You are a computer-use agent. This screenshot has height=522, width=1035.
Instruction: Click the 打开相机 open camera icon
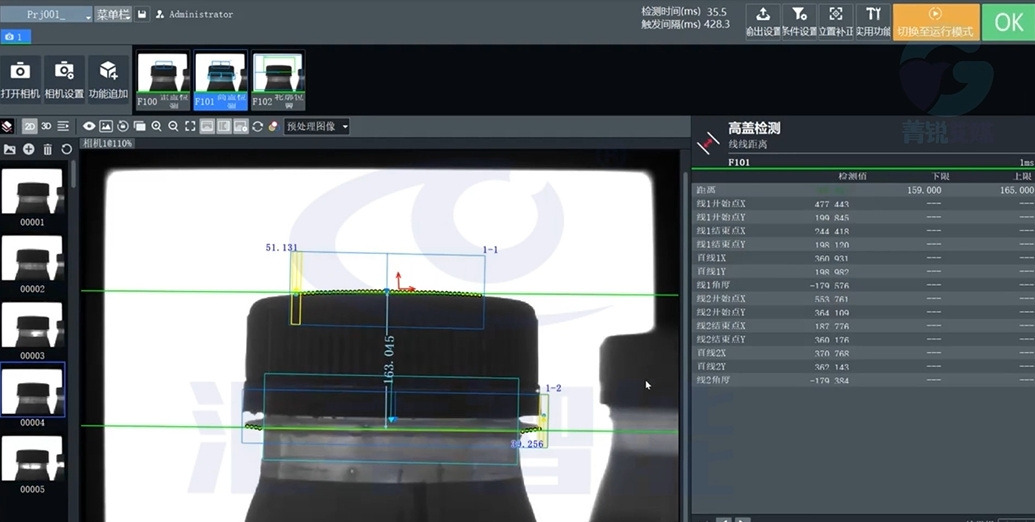(20, 72)
